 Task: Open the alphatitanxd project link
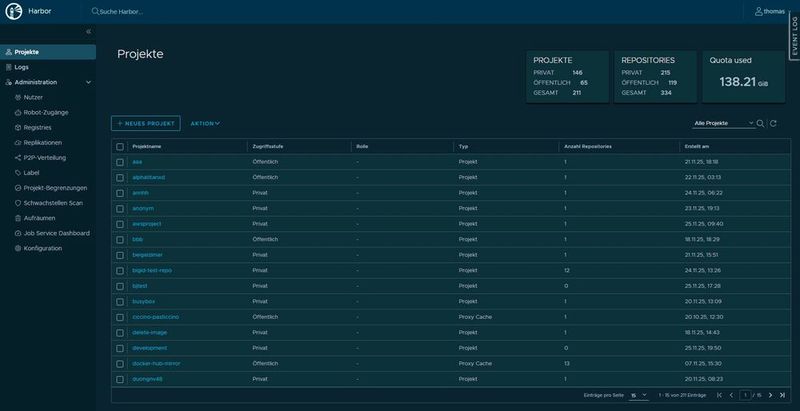[x=148, y=177]
